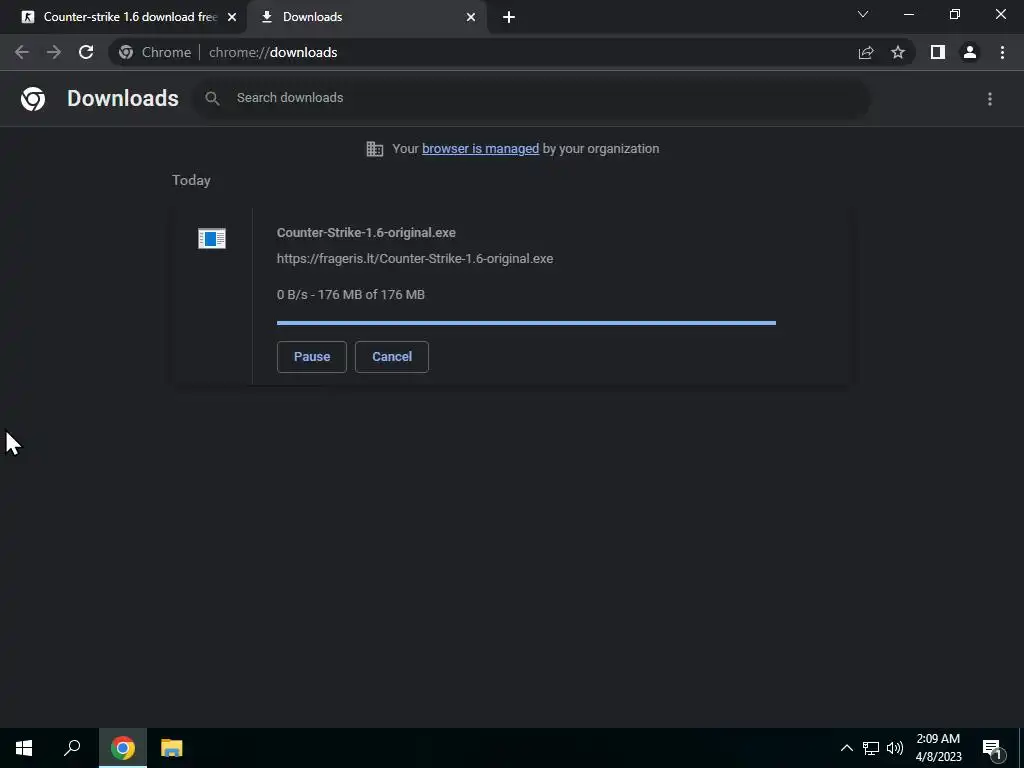1024x768 pixels.
Task: Show hidden system tray icons
Action: tap(846, 748)
